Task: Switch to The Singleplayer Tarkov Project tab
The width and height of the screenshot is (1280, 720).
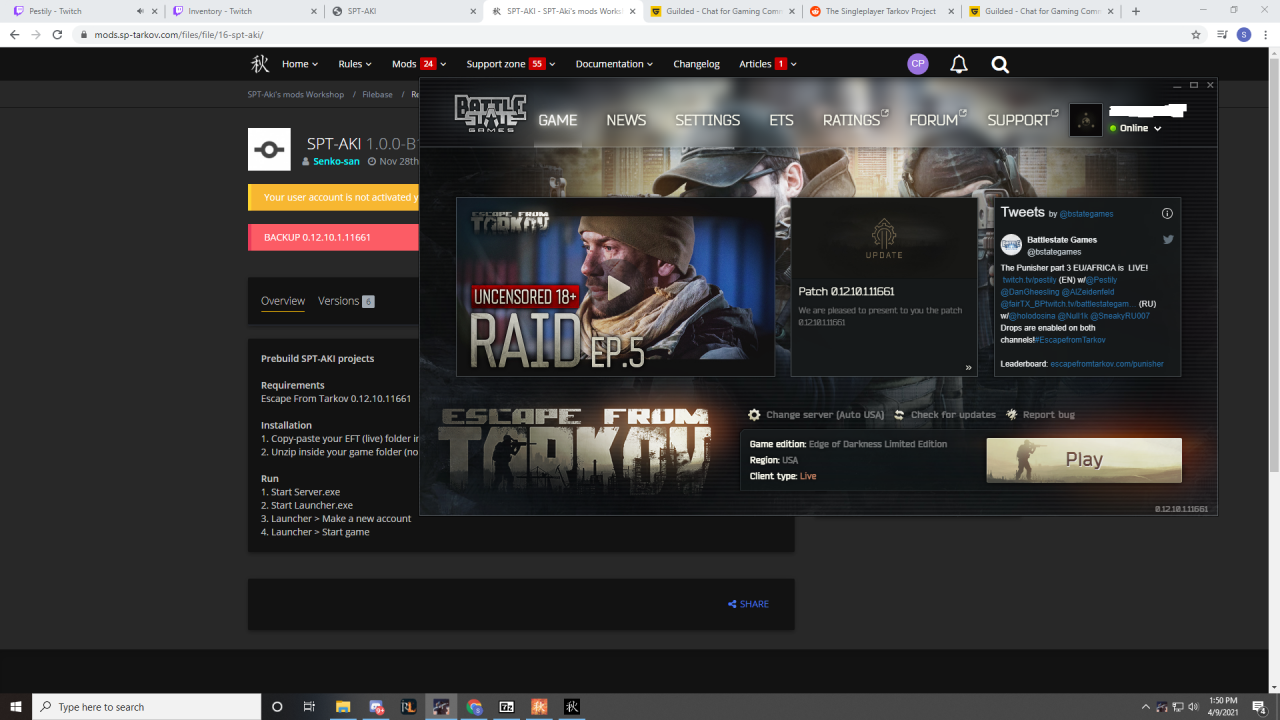Action: (880, 11)
